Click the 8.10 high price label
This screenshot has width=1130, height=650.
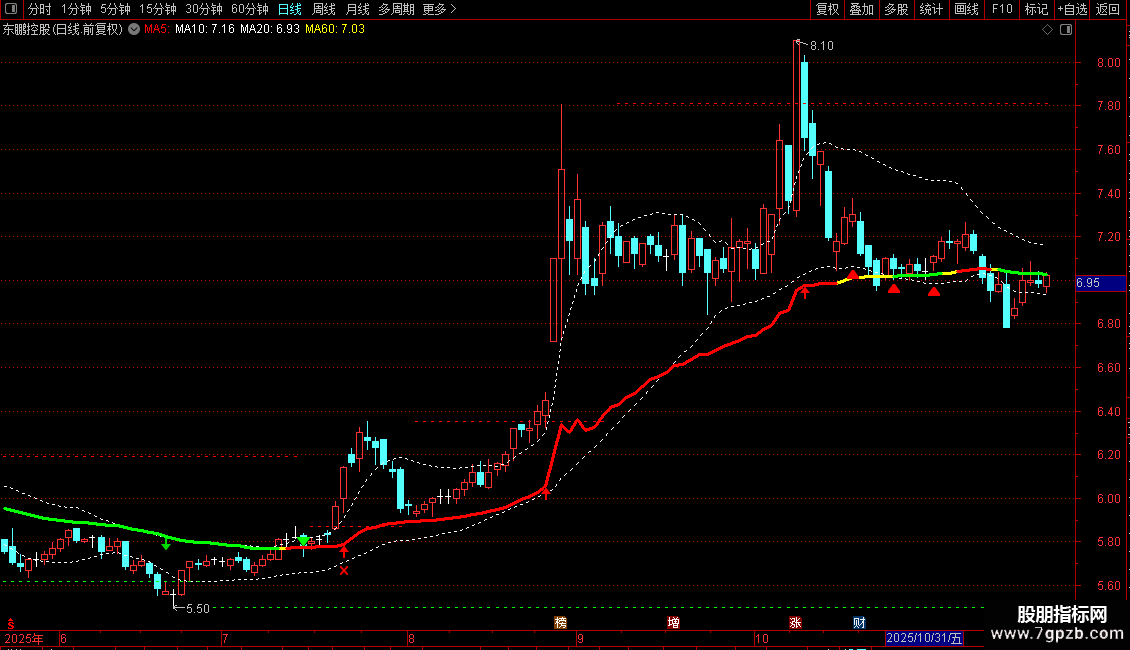[822, 45]
